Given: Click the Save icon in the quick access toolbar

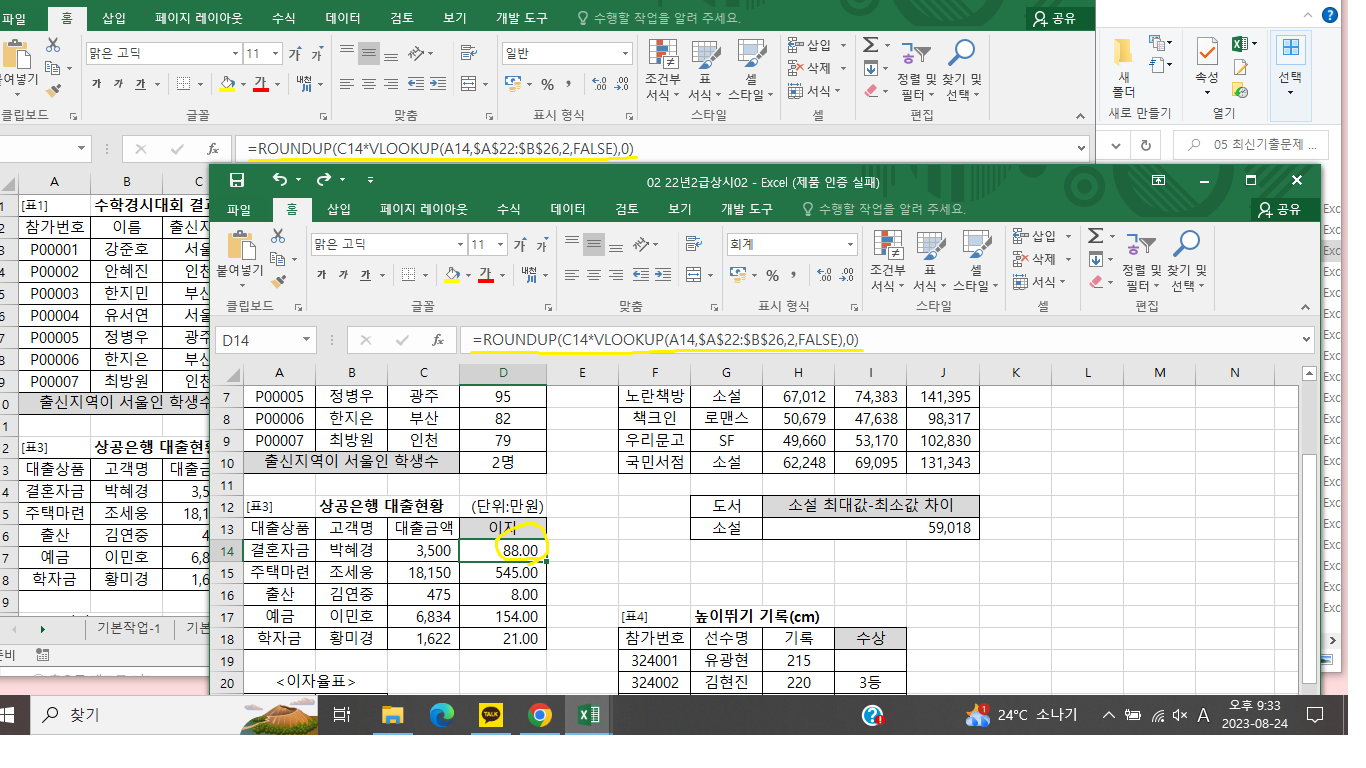Looking at the screenshot, I should point(237,181).
